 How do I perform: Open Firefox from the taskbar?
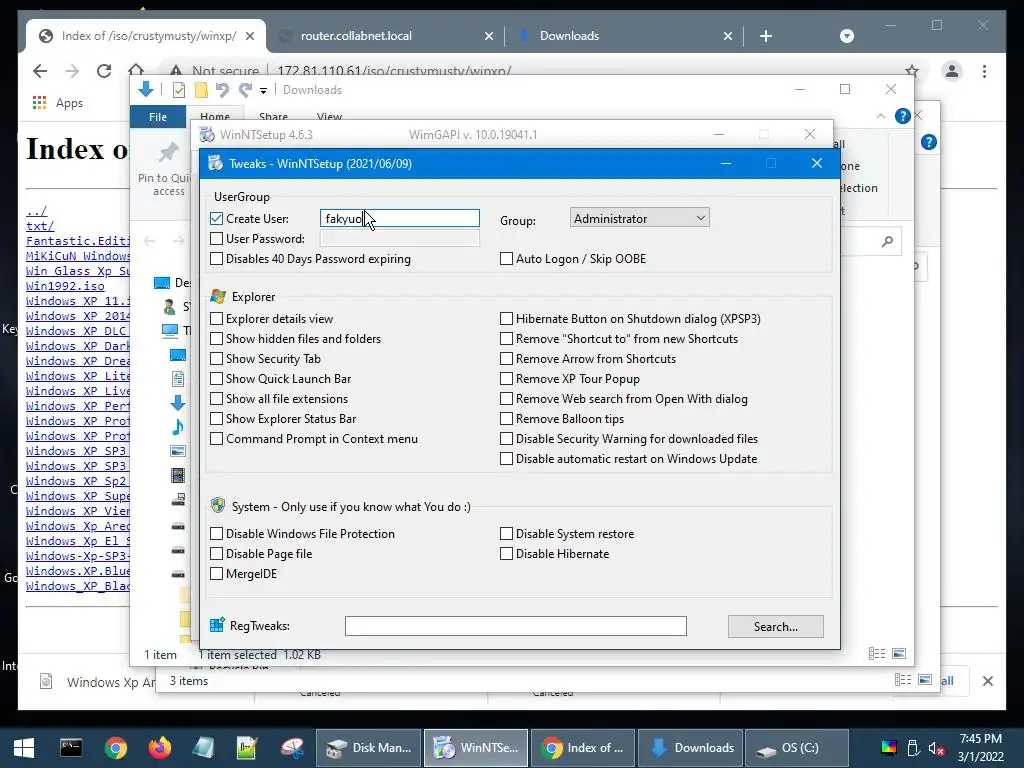159,748
